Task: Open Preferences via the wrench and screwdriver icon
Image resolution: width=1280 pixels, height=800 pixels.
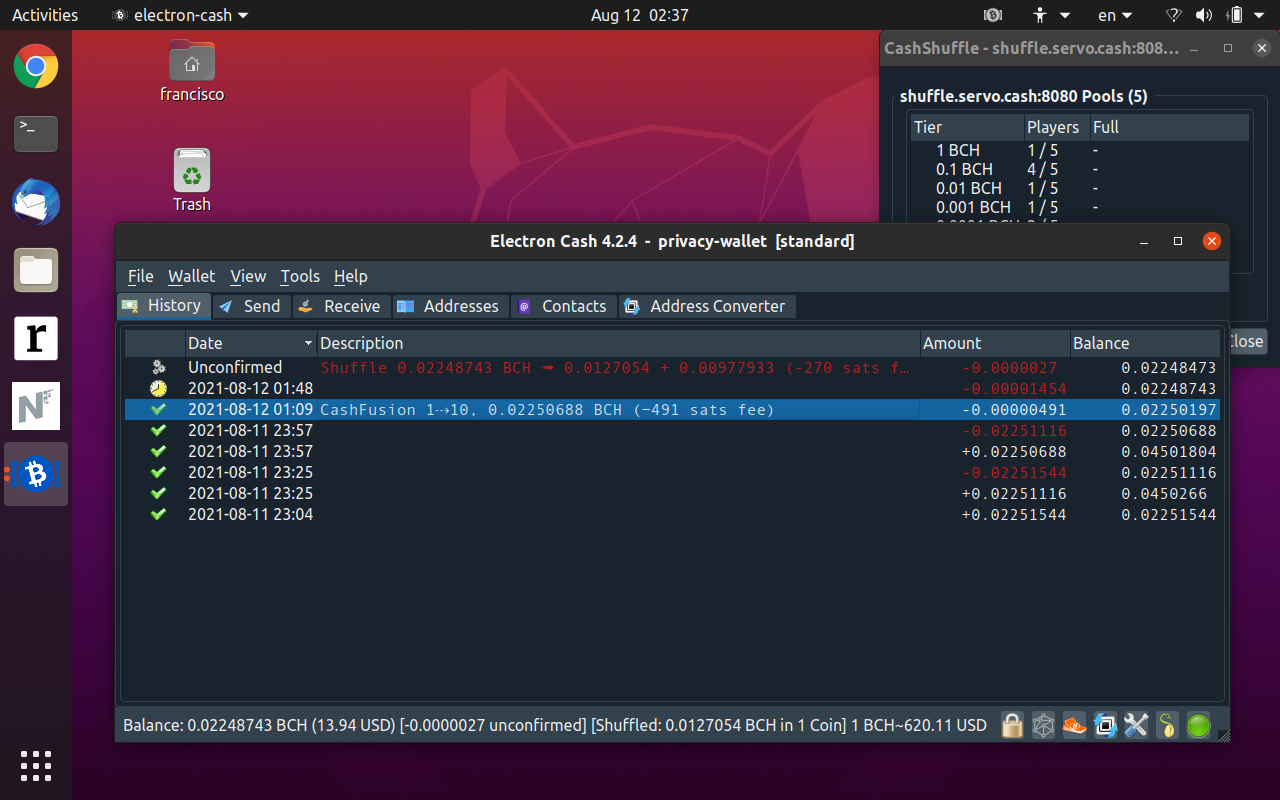Action: coord(1136,725)
